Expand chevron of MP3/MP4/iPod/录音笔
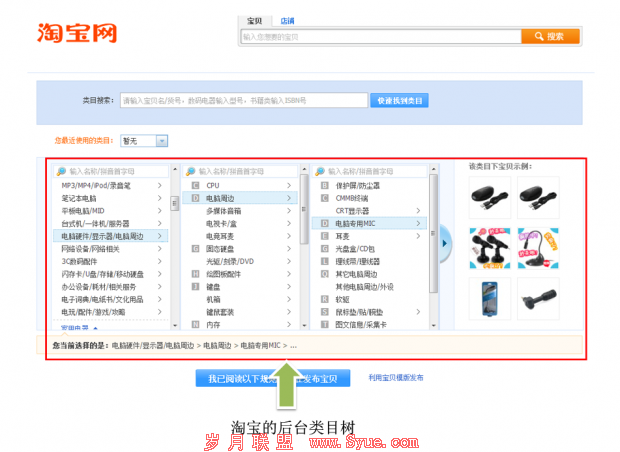The image size is (620, 452). point(160,185)
